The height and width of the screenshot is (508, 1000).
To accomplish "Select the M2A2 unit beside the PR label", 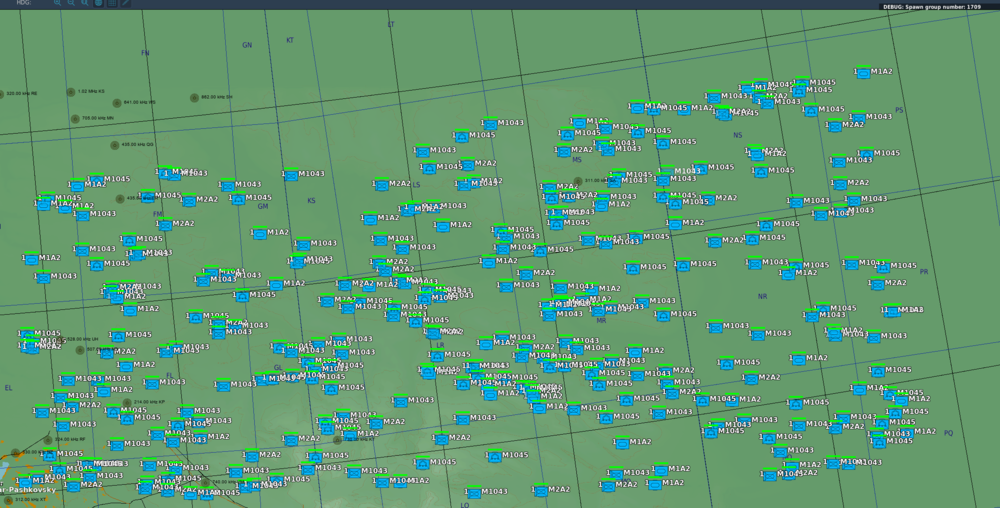I will click(x=878, y=284).
